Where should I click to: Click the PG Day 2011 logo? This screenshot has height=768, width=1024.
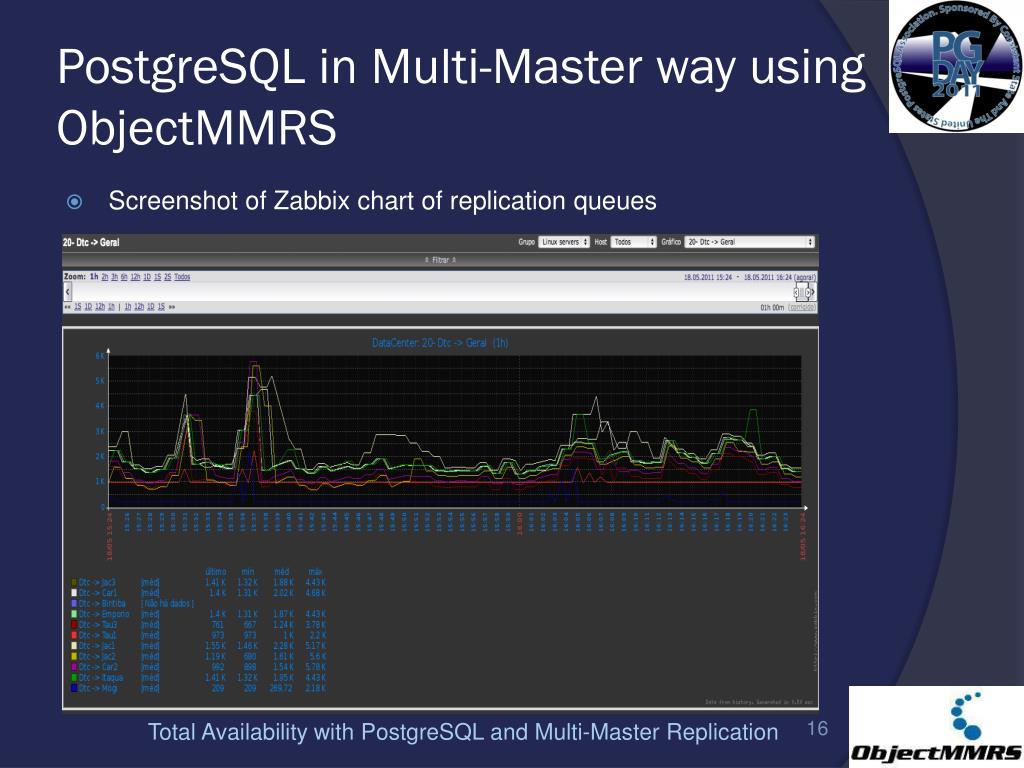pyautogui.click(x=956, y=67)
